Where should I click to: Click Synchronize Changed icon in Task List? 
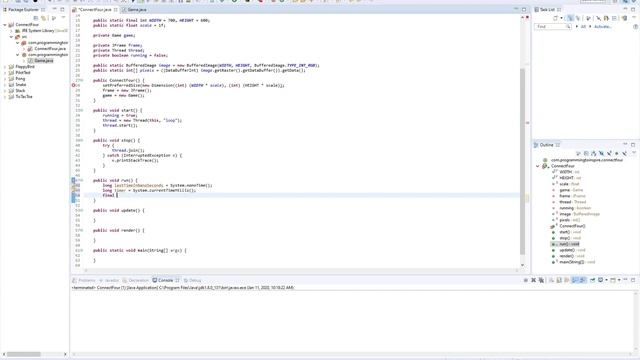(x=606, y=18)
